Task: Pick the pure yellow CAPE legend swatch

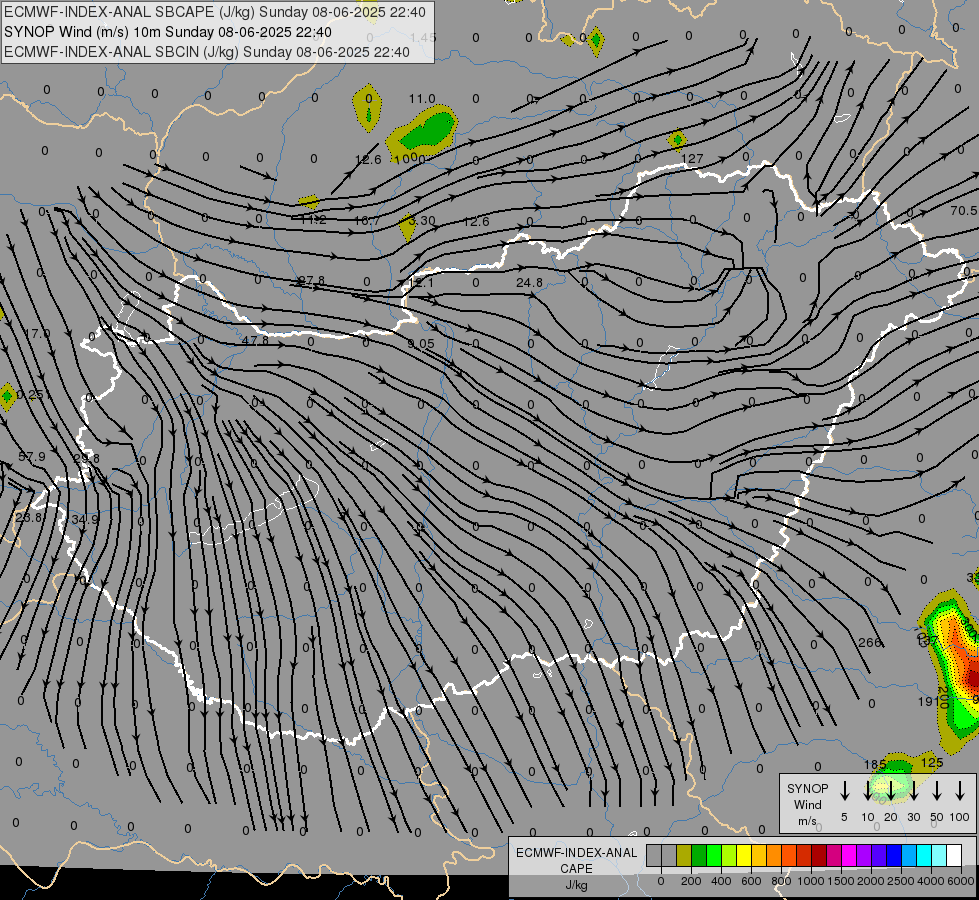Action: pyautogui.click(x=744, y=856)
